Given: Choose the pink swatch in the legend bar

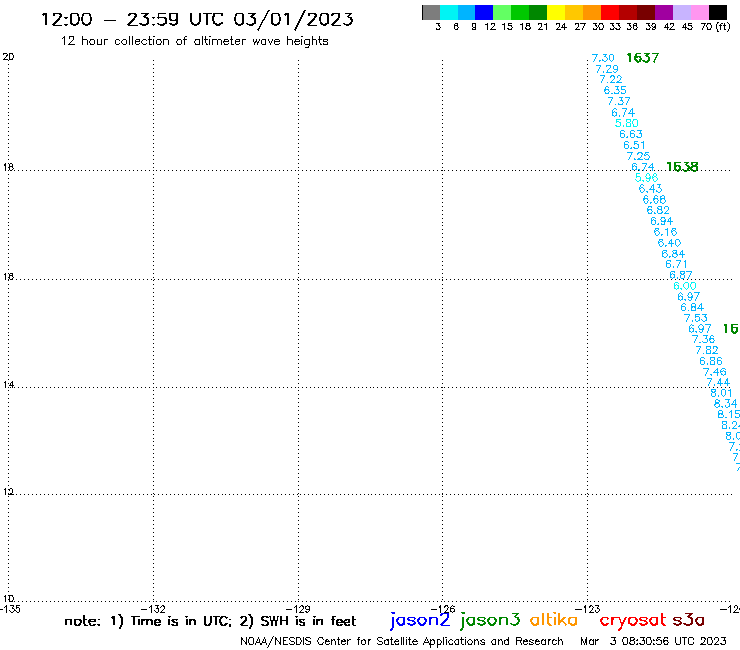Looking at the screenshot, I should [x=700, y=12].
